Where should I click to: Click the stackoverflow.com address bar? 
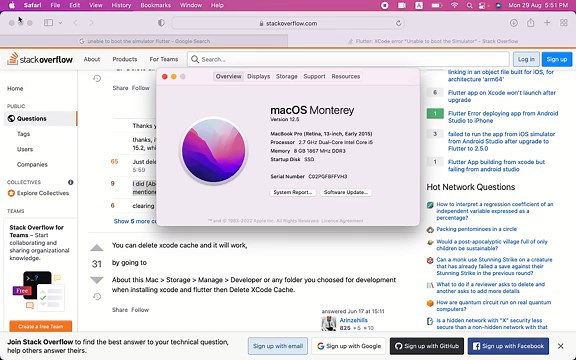point(288,23)
